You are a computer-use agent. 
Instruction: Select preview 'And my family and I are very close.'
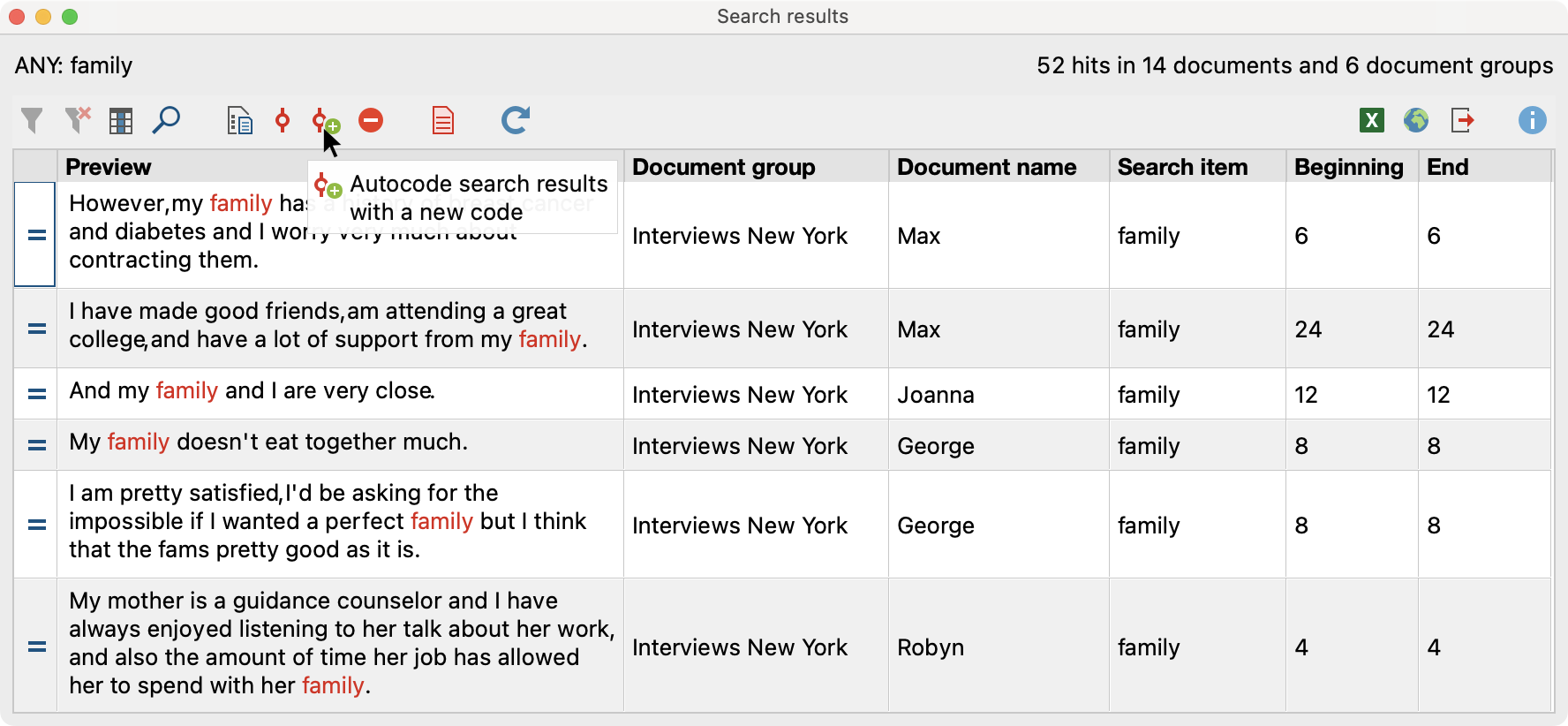pos(252,390)
